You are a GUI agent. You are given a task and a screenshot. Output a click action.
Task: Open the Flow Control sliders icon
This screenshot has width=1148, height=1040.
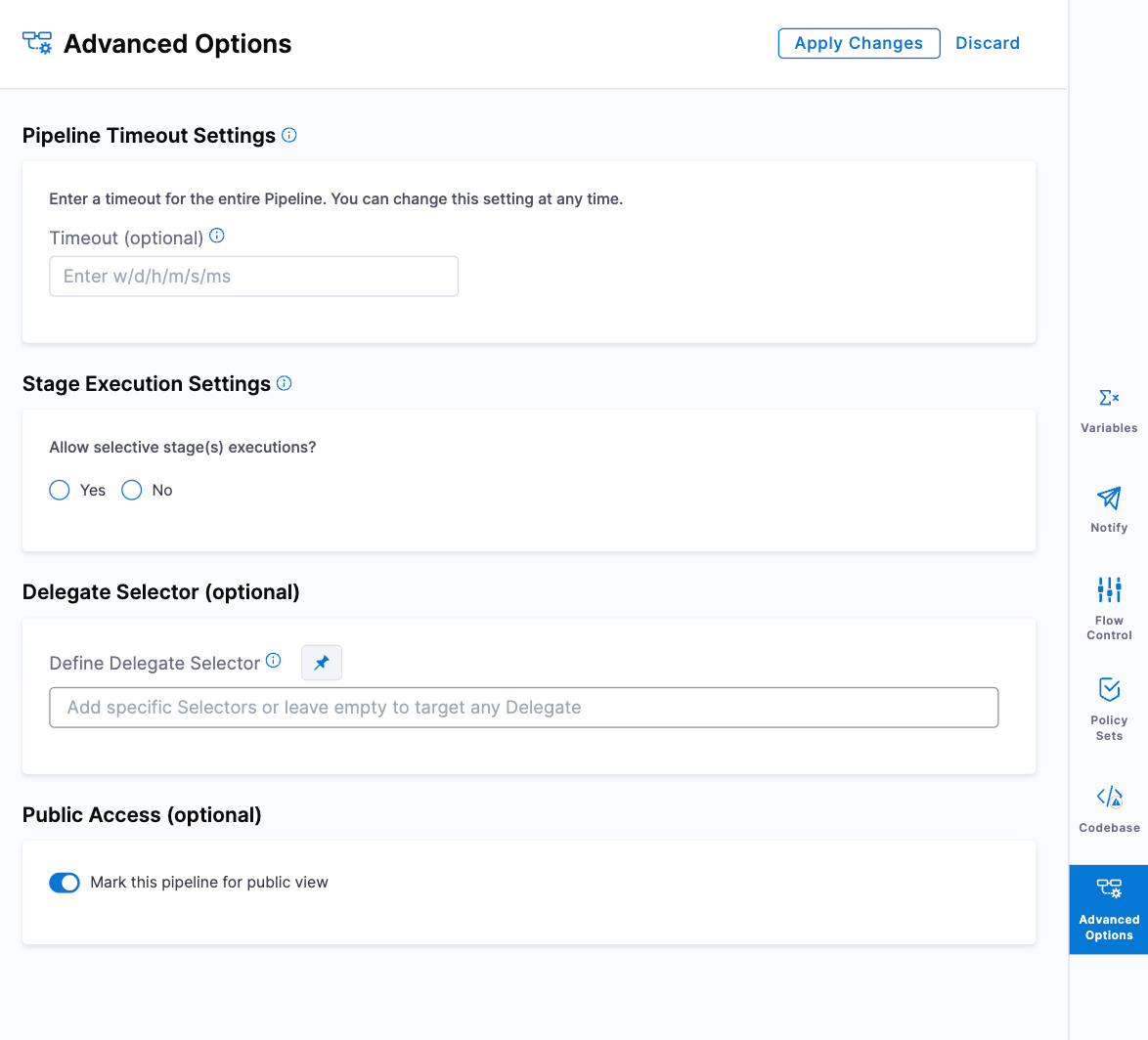point(1109,590)
